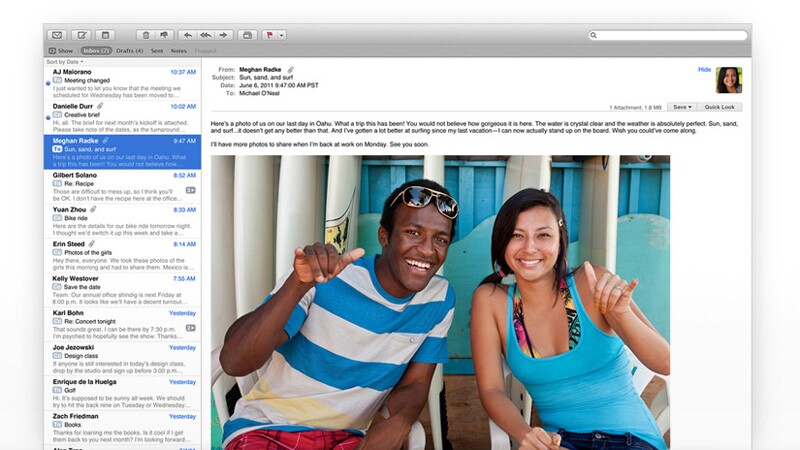The width and height of the screenshot is (800, 450).
Task: Toggle the Show mailboxes button
Action: pyautogui.click(x=61, y=50)
